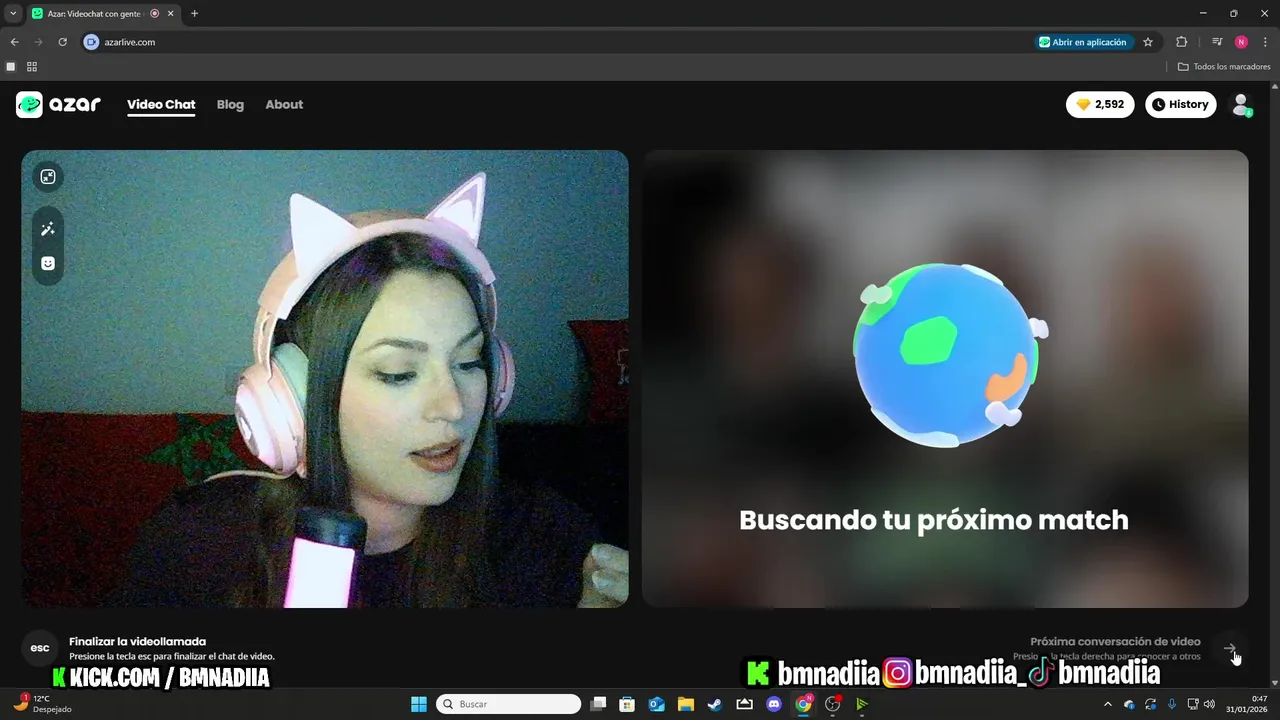The height and width of the screenshot is (720, 1280).
Task: Close the Azar Videochat tab
Action: [170, 14]
